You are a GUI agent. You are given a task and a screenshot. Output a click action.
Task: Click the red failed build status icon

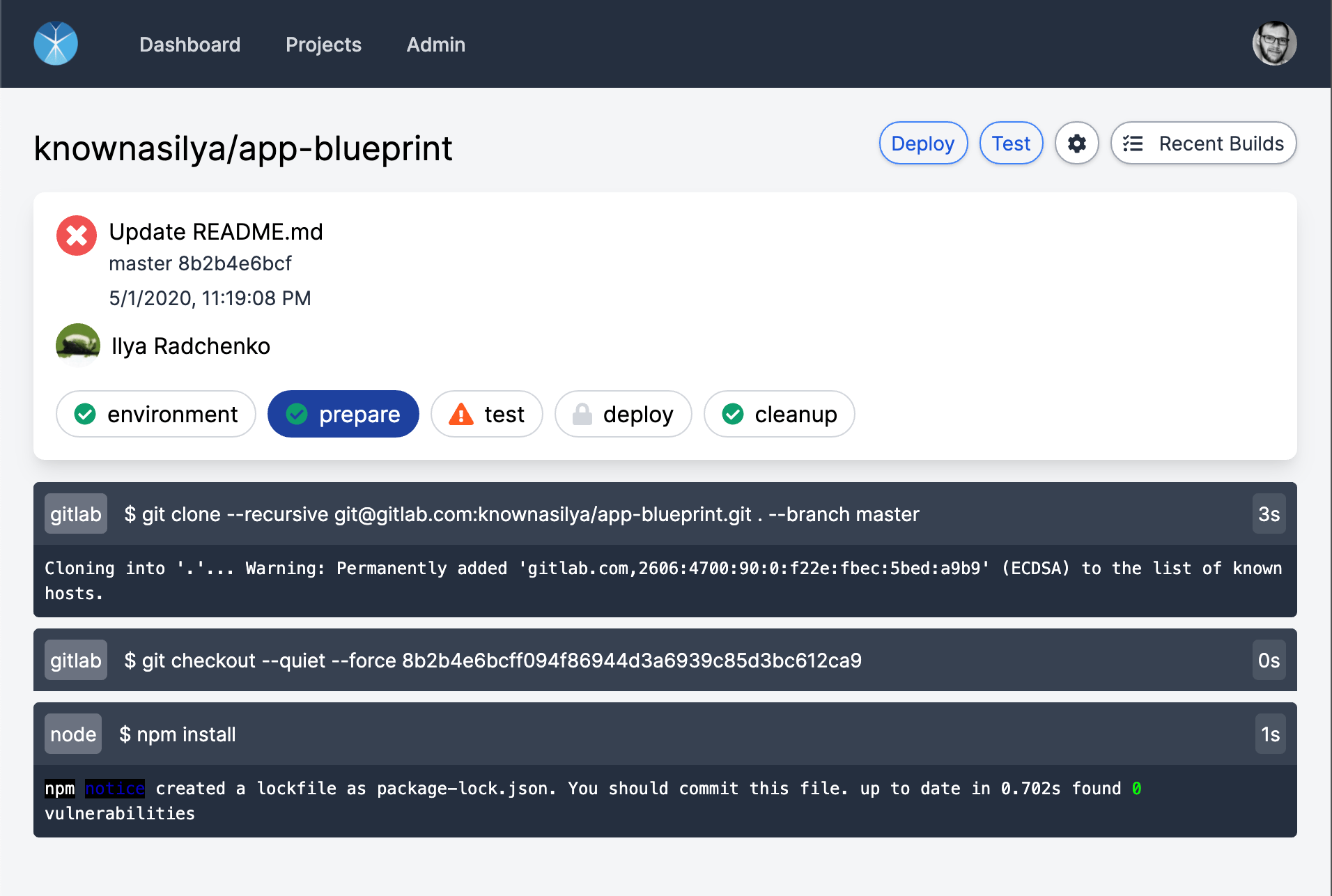(77, 235)
